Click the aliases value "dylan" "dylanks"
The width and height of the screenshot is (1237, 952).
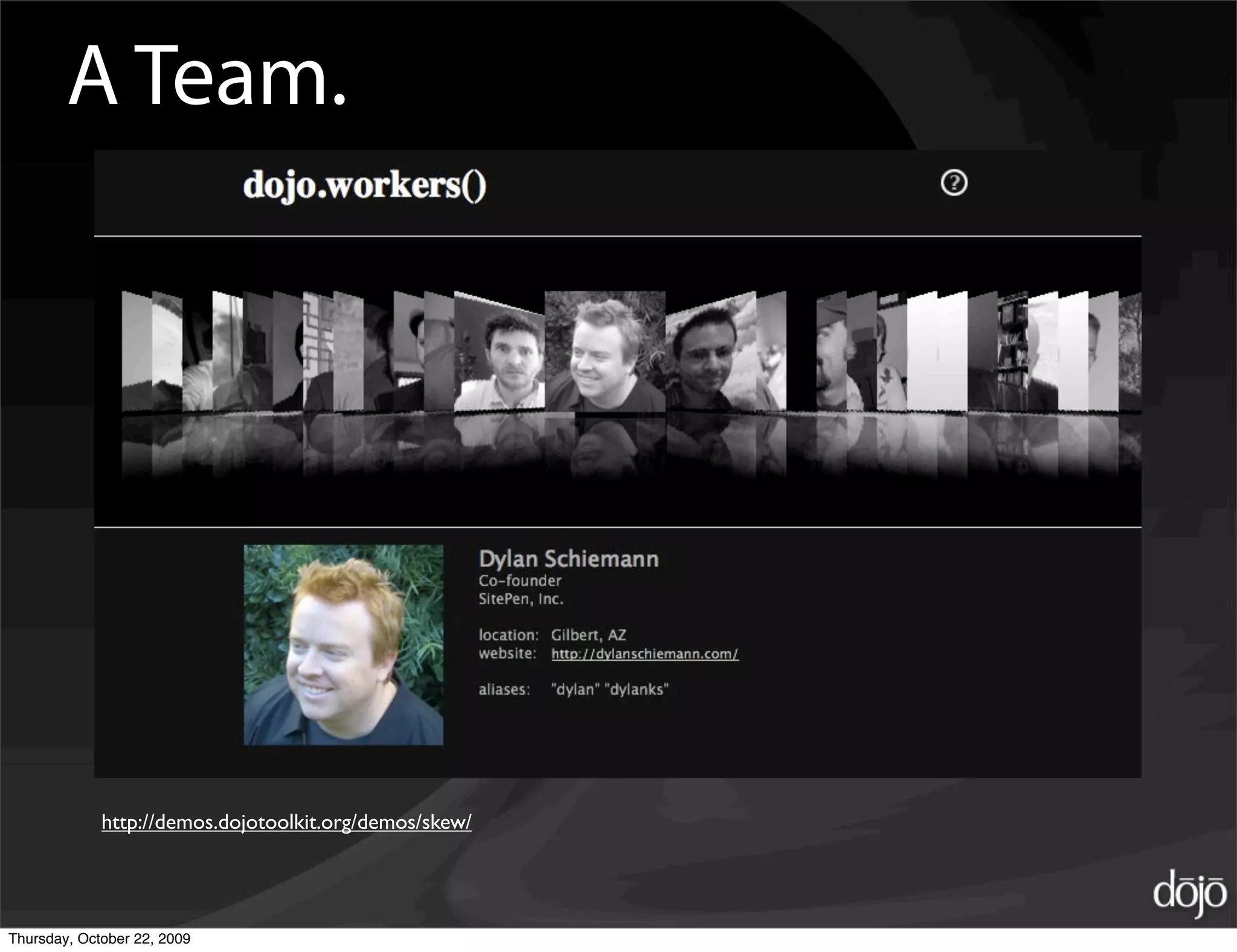(609, 689)
